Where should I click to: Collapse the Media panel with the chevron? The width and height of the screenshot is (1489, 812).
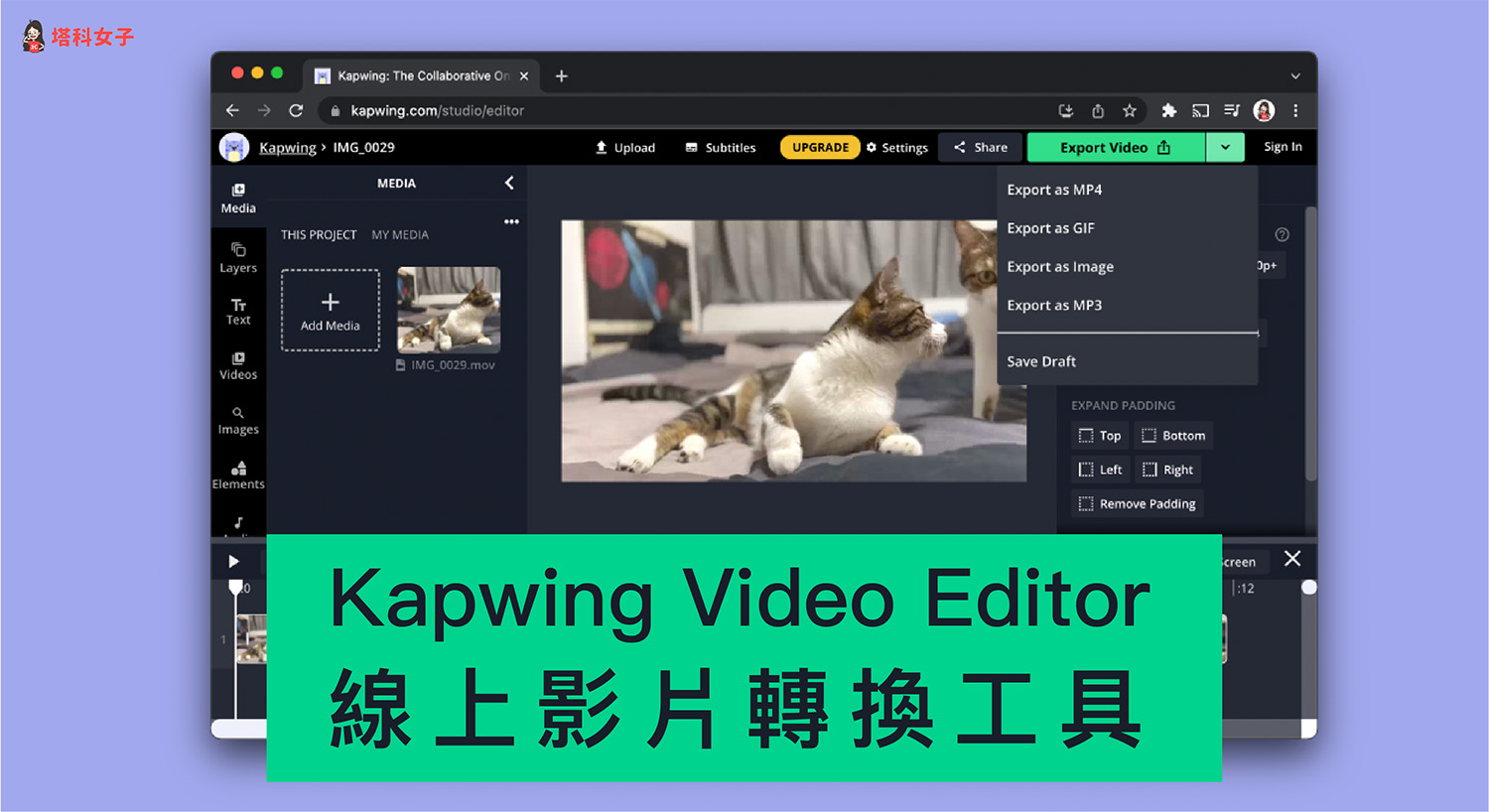(x=509, y=183)
